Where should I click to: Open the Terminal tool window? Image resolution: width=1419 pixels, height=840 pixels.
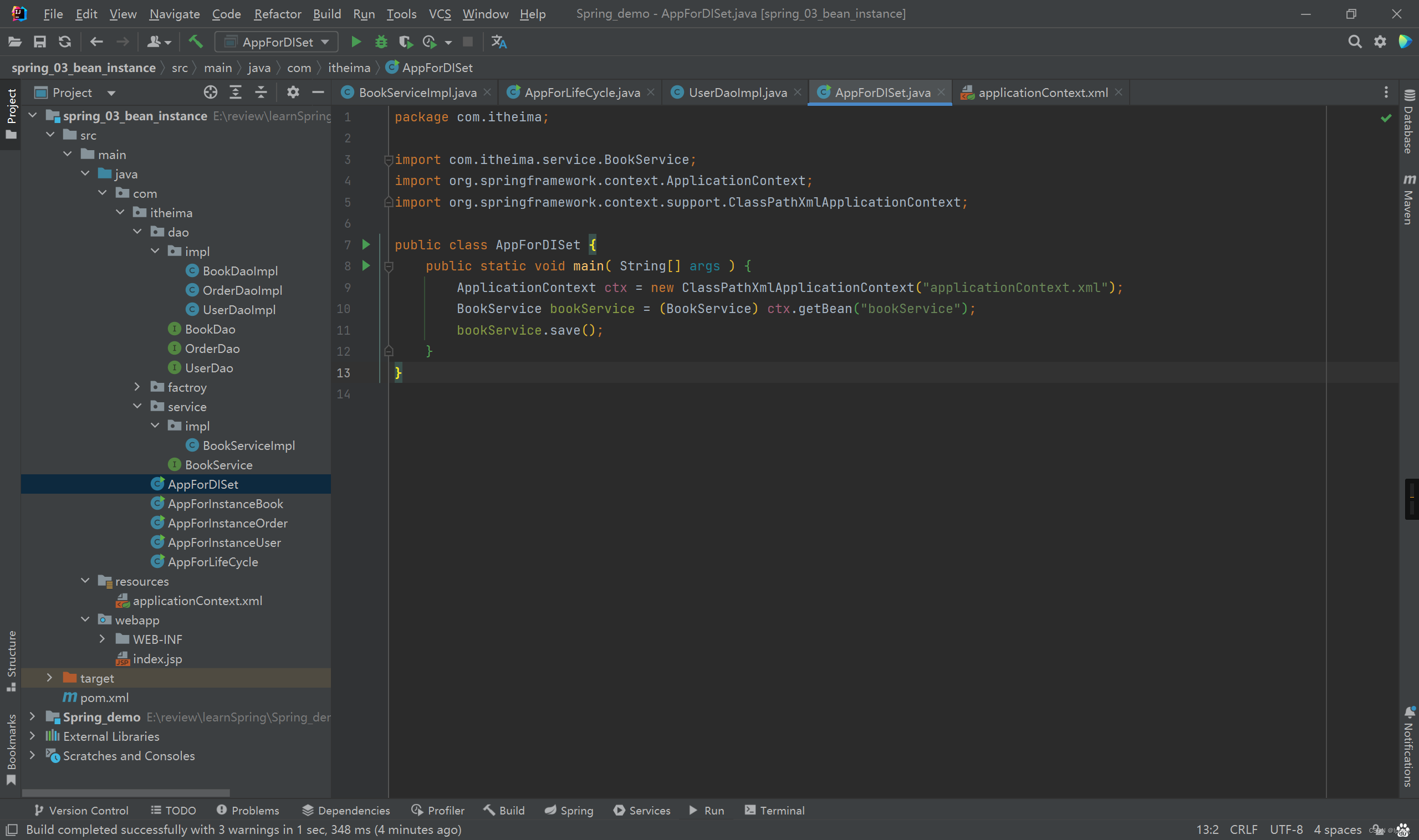tap(774, 810)
